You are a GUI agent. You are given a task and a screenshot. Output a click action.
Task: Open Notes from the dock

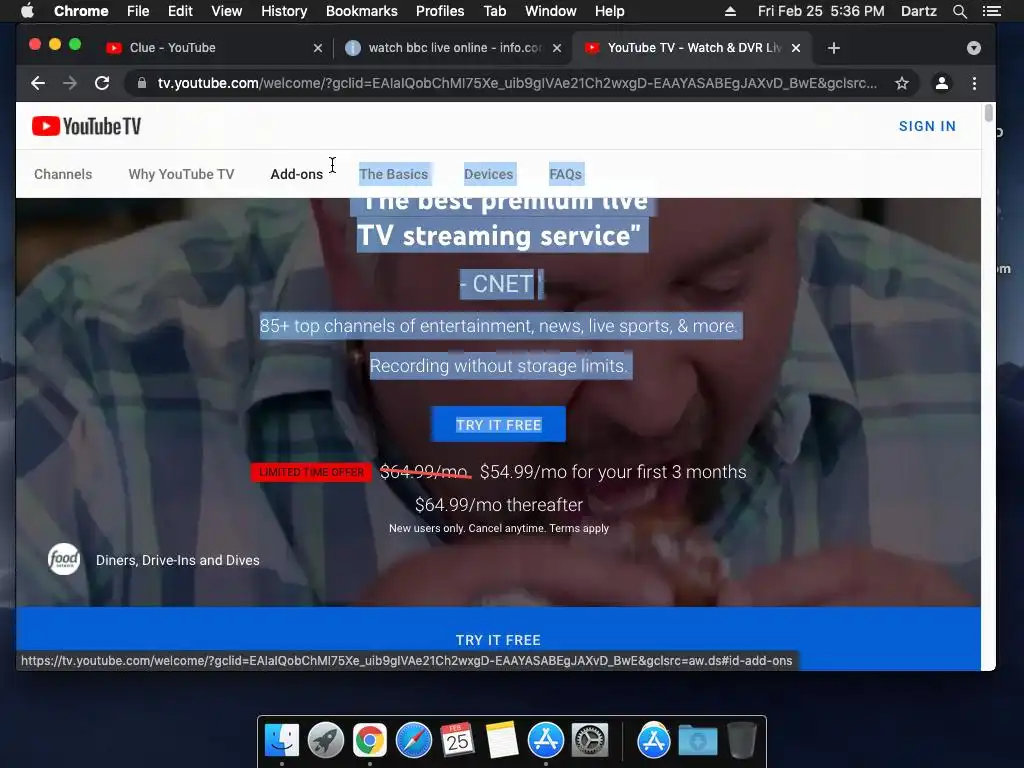coord(502,741)
